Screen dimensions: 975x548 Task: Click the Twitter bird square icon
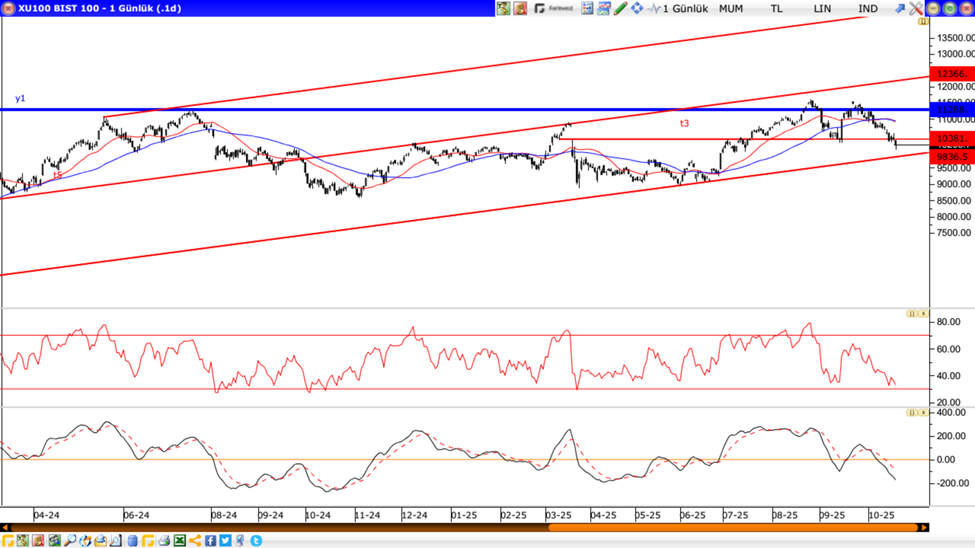click(226, 541)
